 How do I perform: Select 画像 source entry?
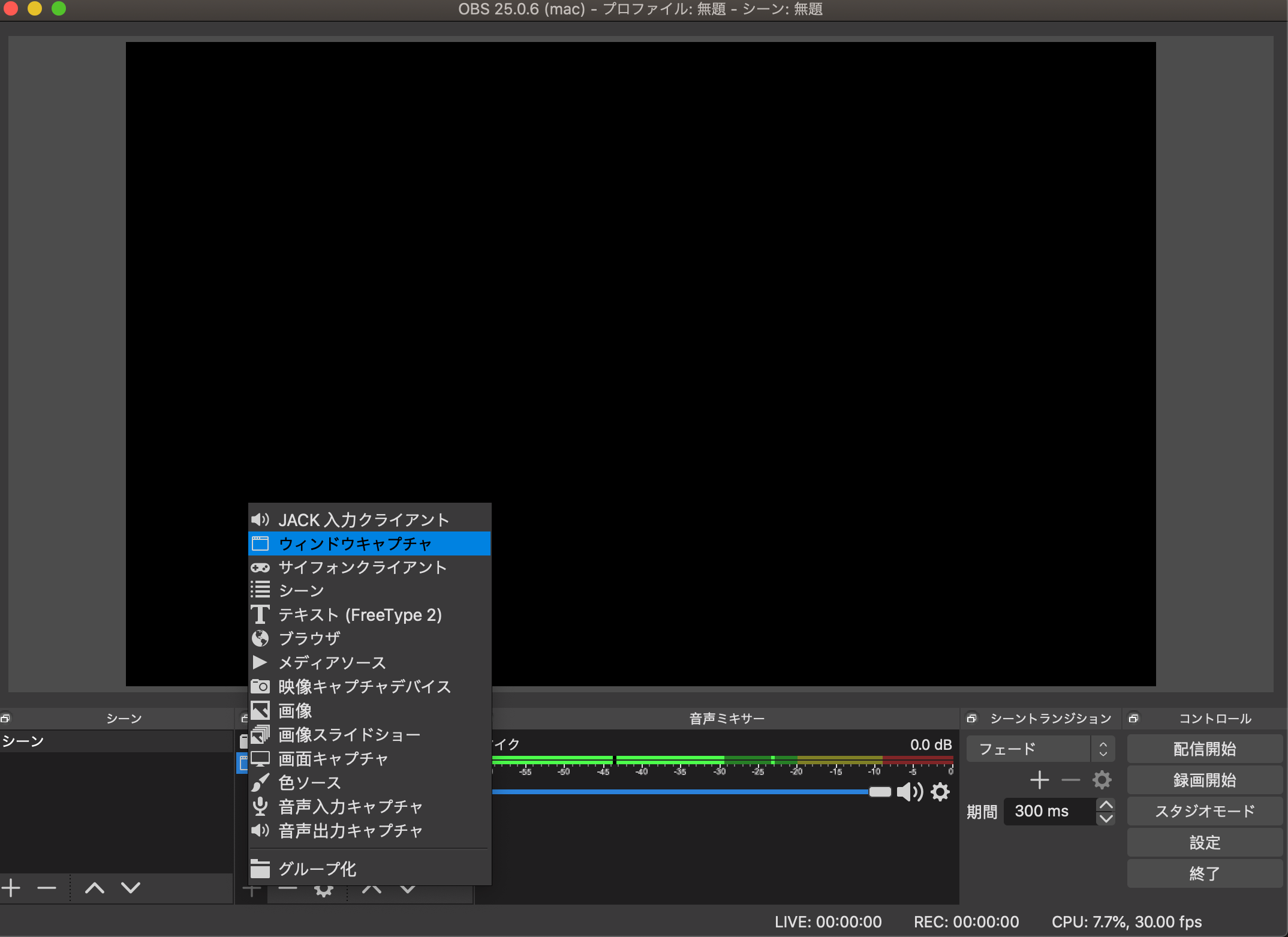point(369,711)
